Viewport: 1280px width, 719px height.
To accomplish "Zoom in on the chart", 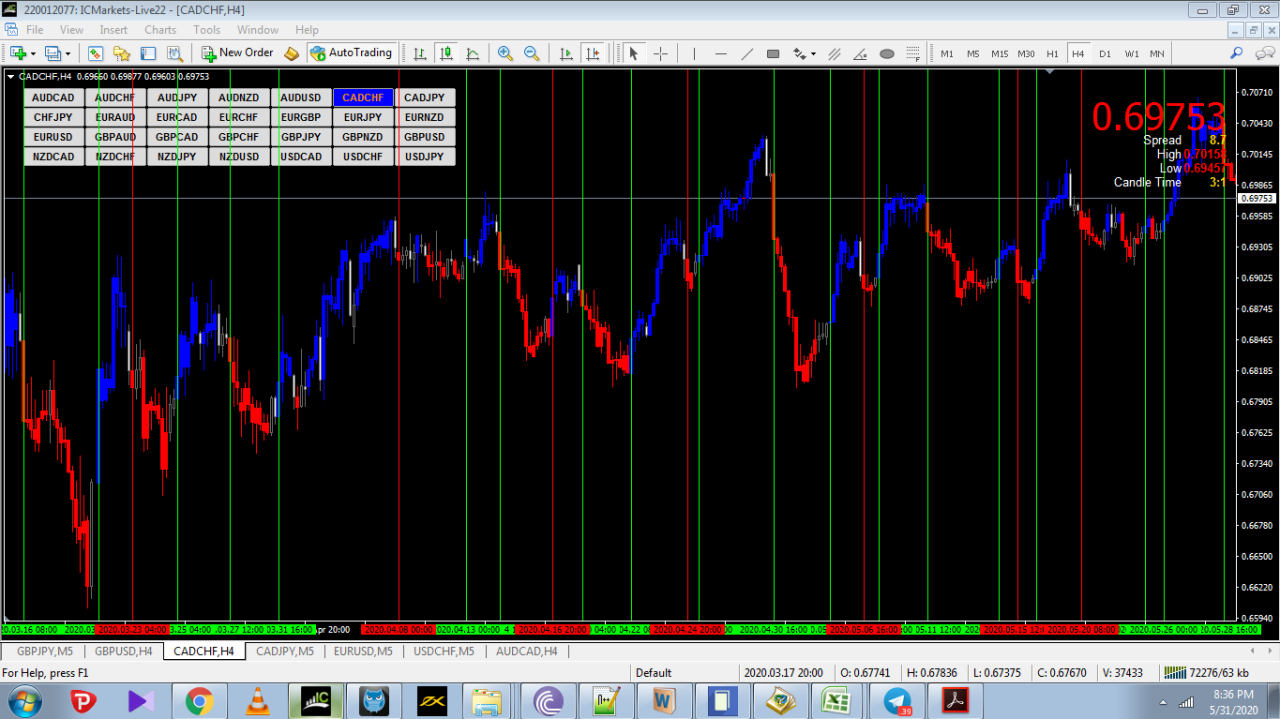I will click(506, 53).
